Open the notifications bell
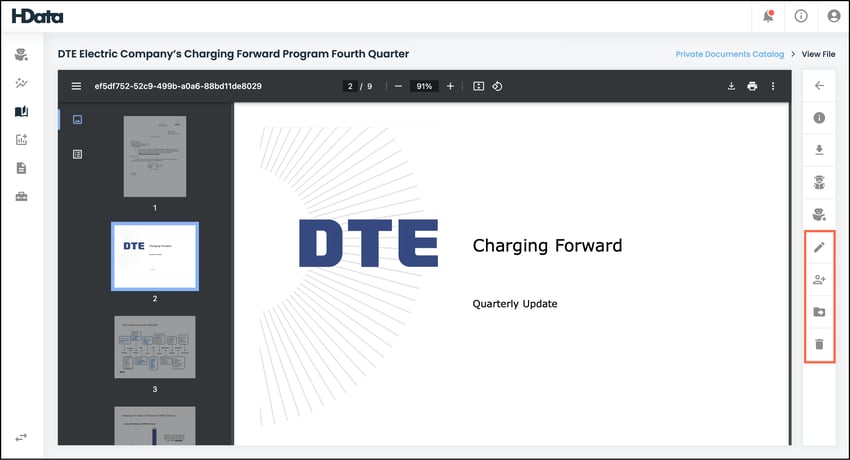This screenshot has width=850, height=460. (768, 16)
